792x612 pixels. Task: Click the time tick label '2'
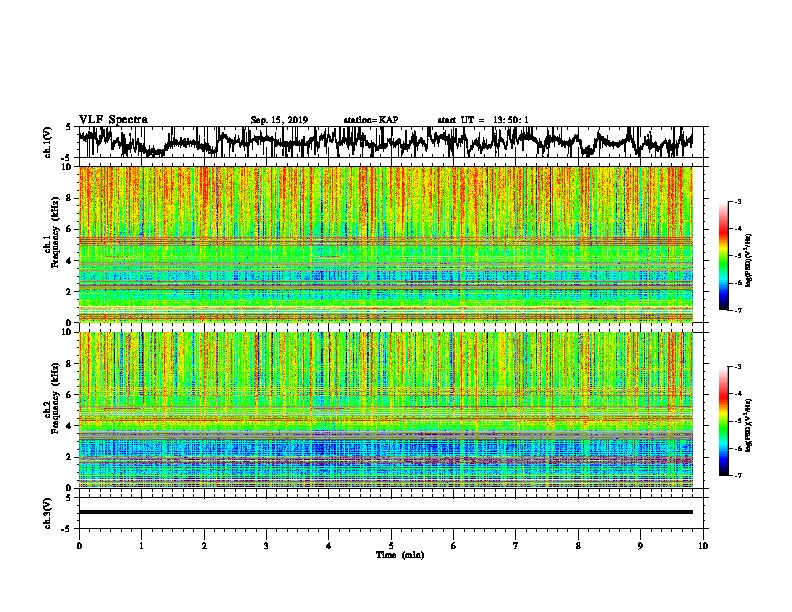(x=204, y=546)
